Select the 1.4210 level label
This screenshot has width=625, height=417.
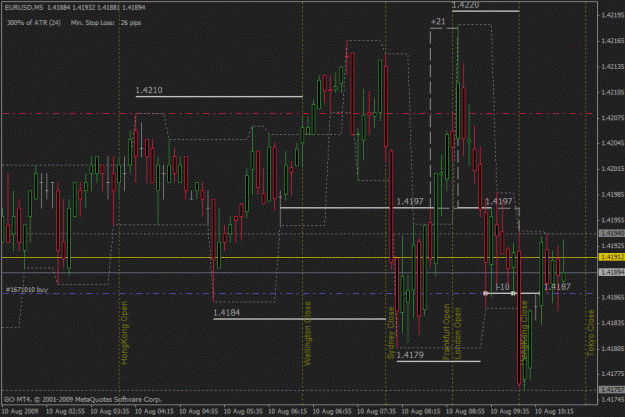(149, 90)
